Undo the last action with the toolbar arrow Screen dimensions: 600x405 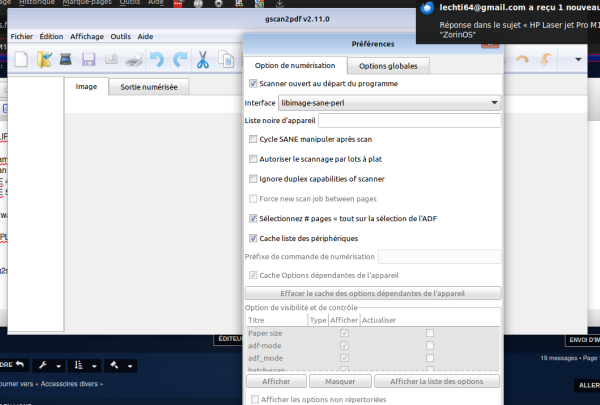coord(157,60)
